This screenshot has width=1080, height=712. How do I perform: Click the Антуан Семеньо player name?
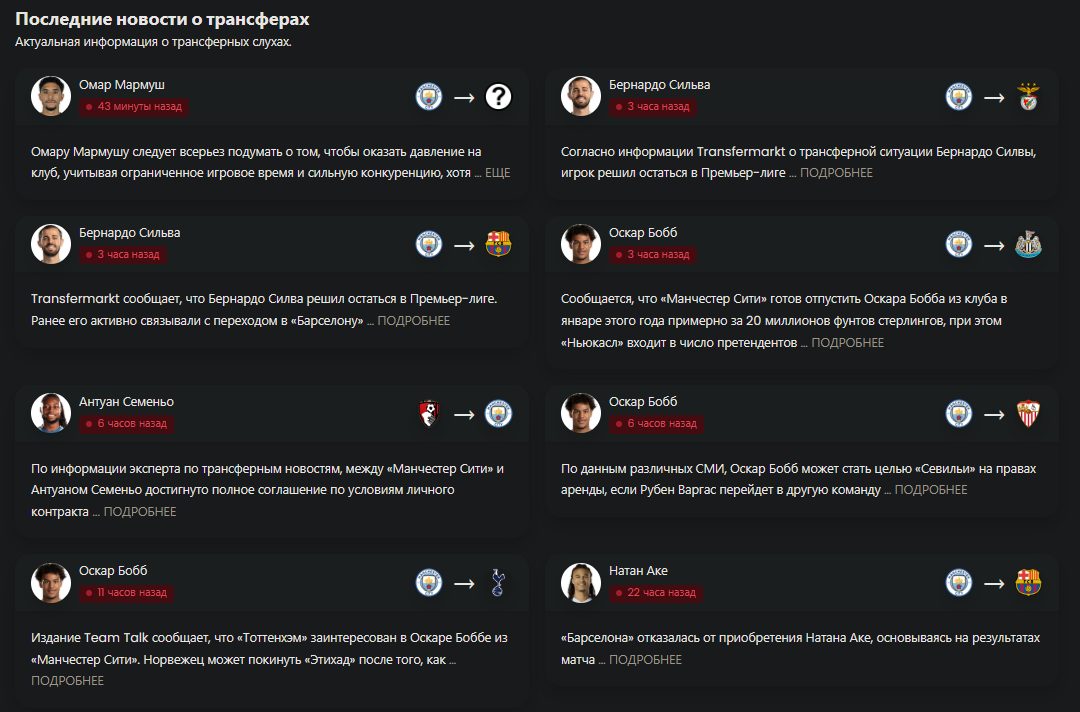coord(126,402)
